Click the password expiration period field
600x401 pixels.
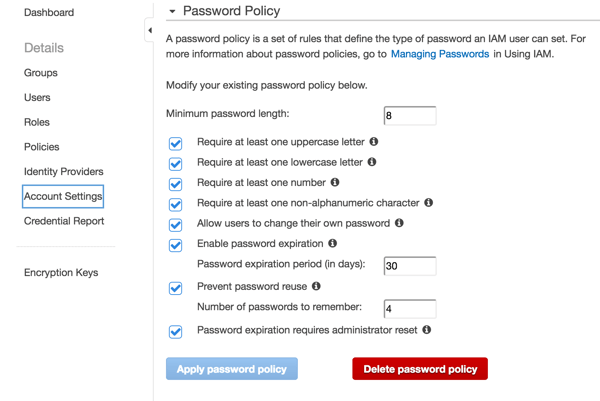coord(409,266)
